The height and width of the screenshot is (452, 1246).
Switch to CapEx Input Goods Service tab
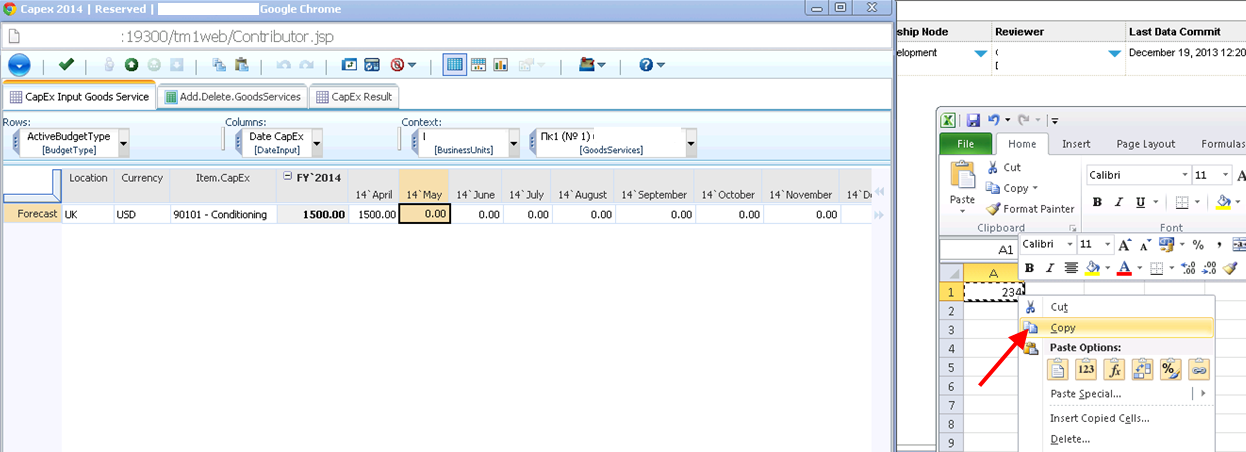tap(79, 97)
